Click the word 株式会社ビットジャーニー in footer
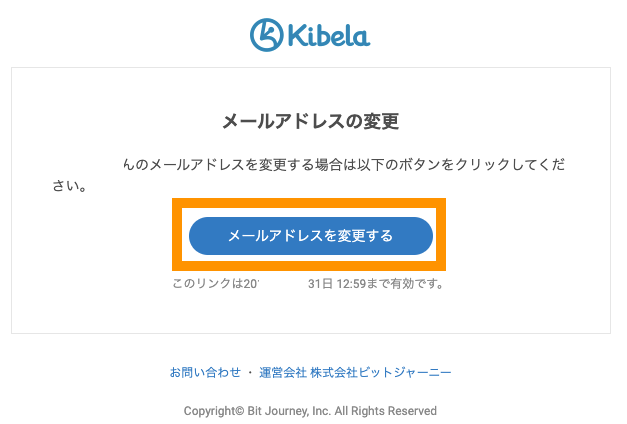The width and height of the screenshot is (627, 424). click(382, 372)
